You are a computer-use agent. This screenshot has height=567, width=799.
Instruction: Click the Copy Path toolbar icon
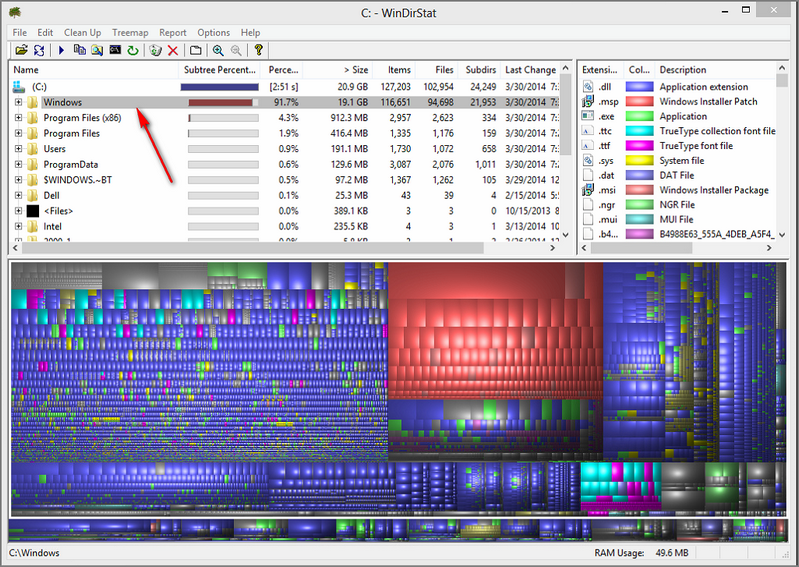pos(80,50)
